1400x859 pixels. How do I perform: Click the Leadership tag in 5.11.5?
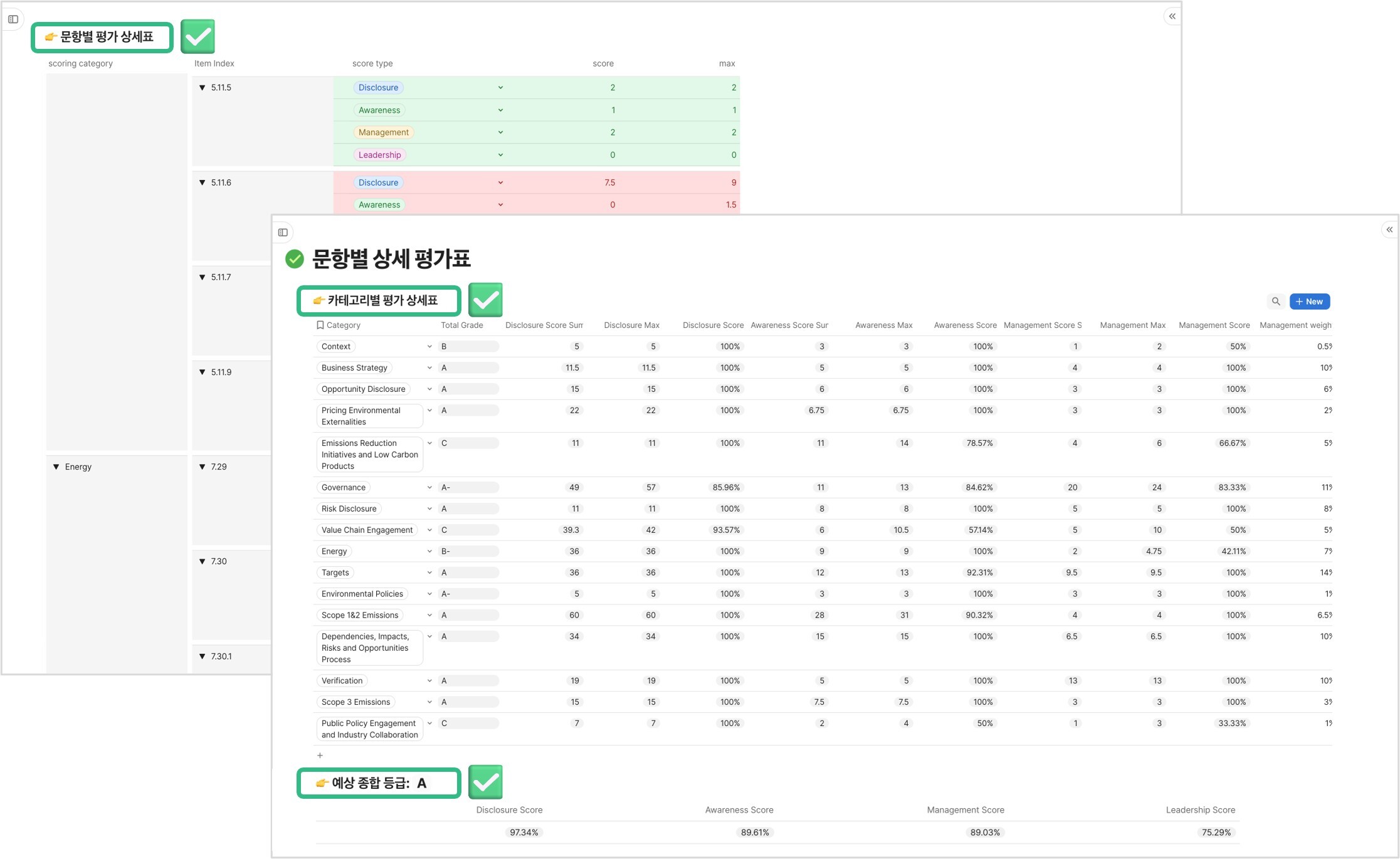[x=379, y=155]
